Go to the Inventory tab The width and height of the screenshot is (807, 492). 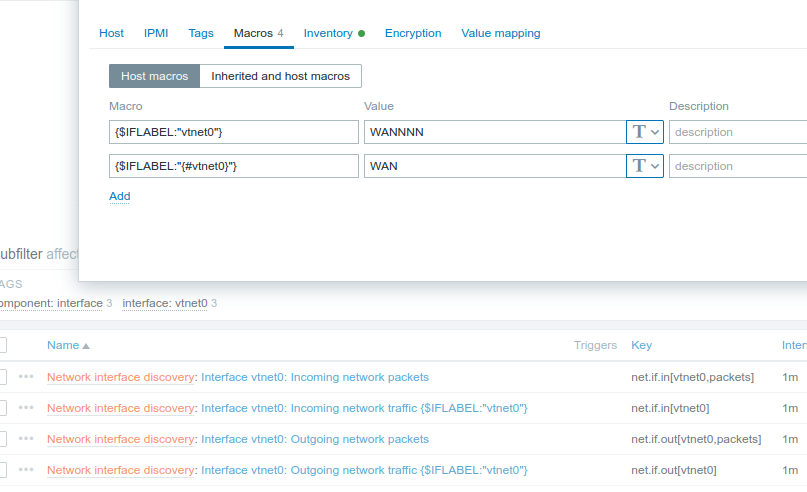click(334, 33)
